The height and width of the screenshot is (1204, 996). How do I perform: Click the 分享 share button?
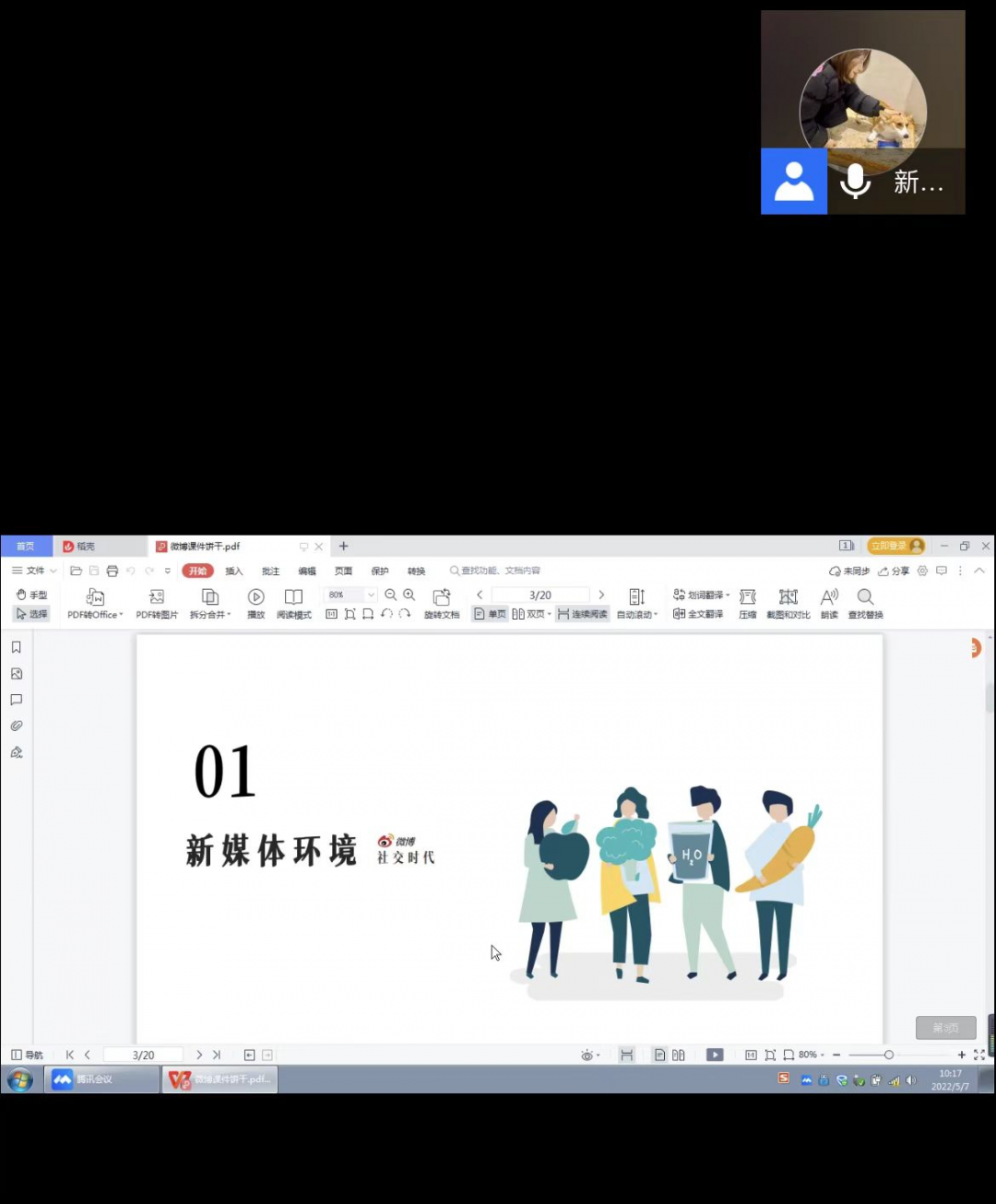[x=894, y=571]
